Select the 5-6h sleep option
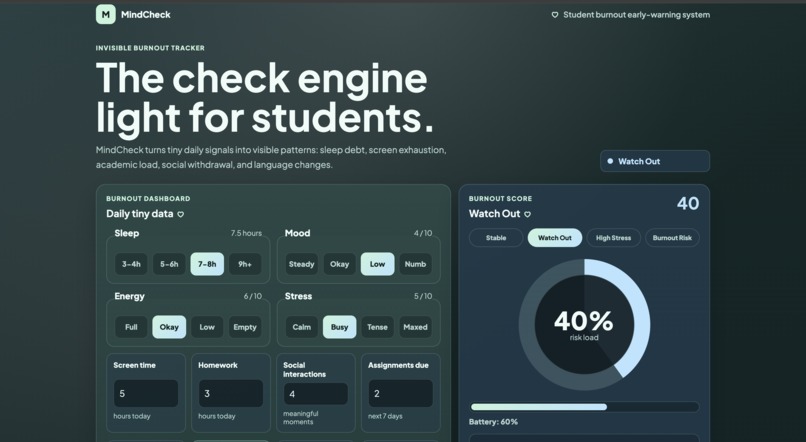This screenshot has height=442, width=806. 169,264
